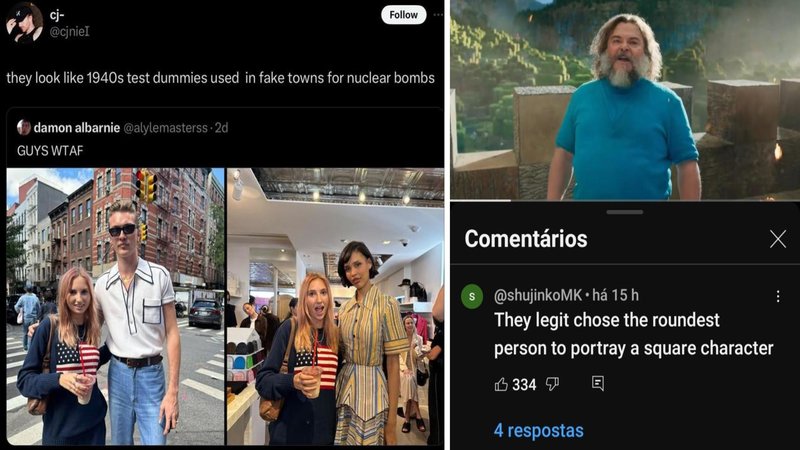Close the Comentários panel
This screenshot has height=450, width=800.
(778, 238)
